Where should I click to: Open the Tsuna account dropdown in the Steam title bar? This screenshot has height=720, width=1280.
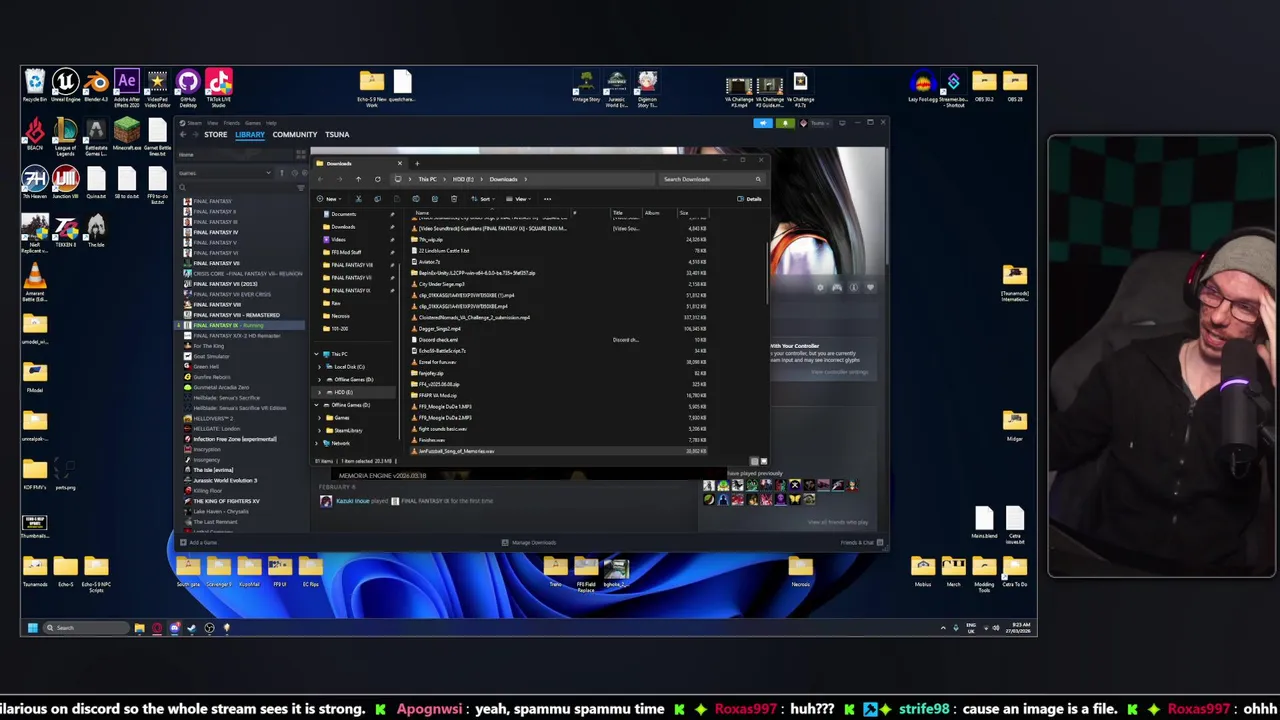click(819, 123)
